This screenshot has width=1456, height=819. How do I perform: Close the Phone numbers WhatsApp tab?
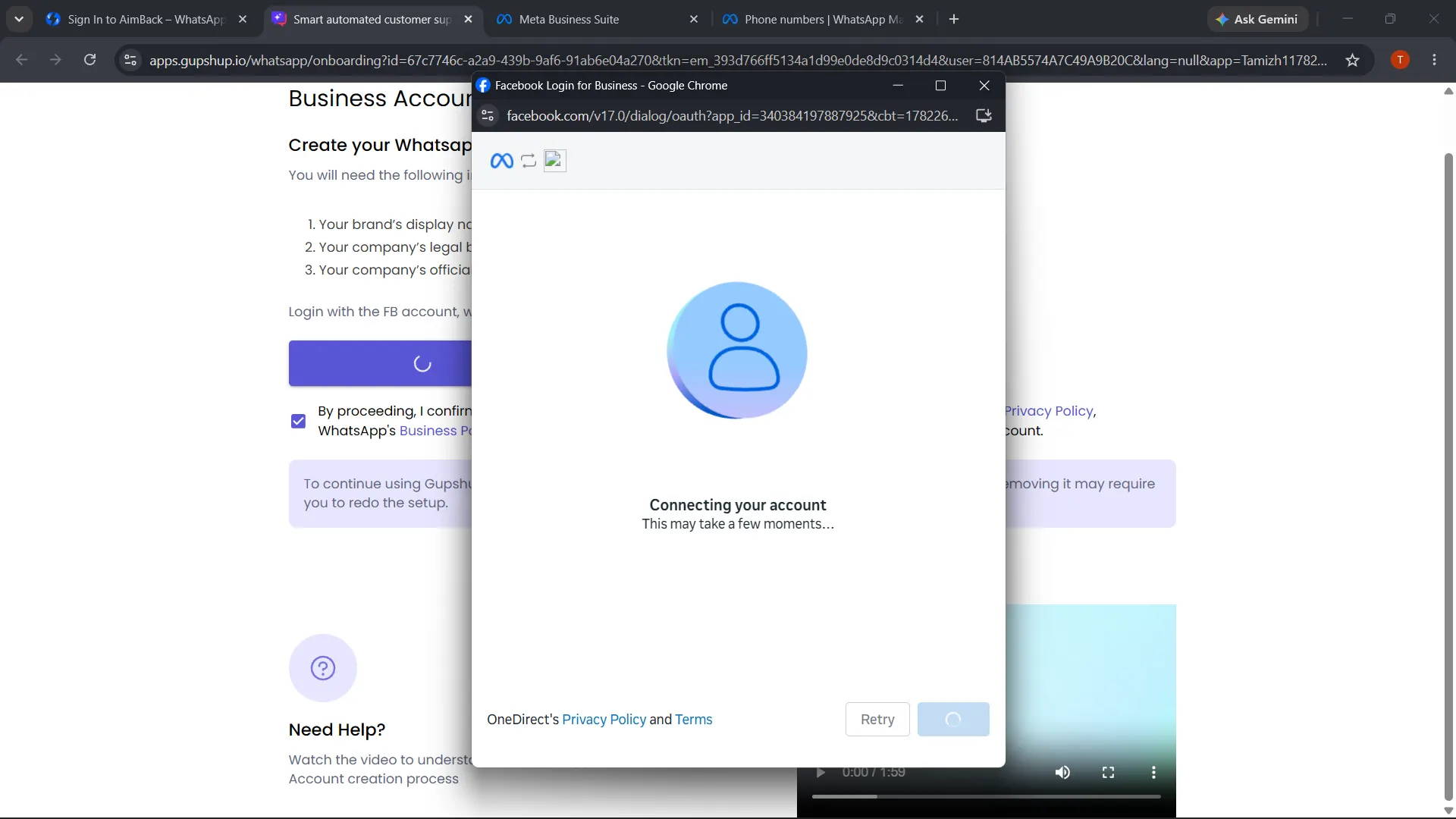pos(920,19)
